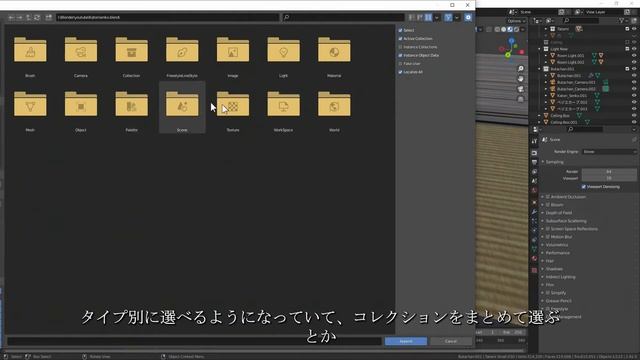The image size is (640, 360).
Task: Switch to thumbnail display mode
Action: tap(428, 18)
